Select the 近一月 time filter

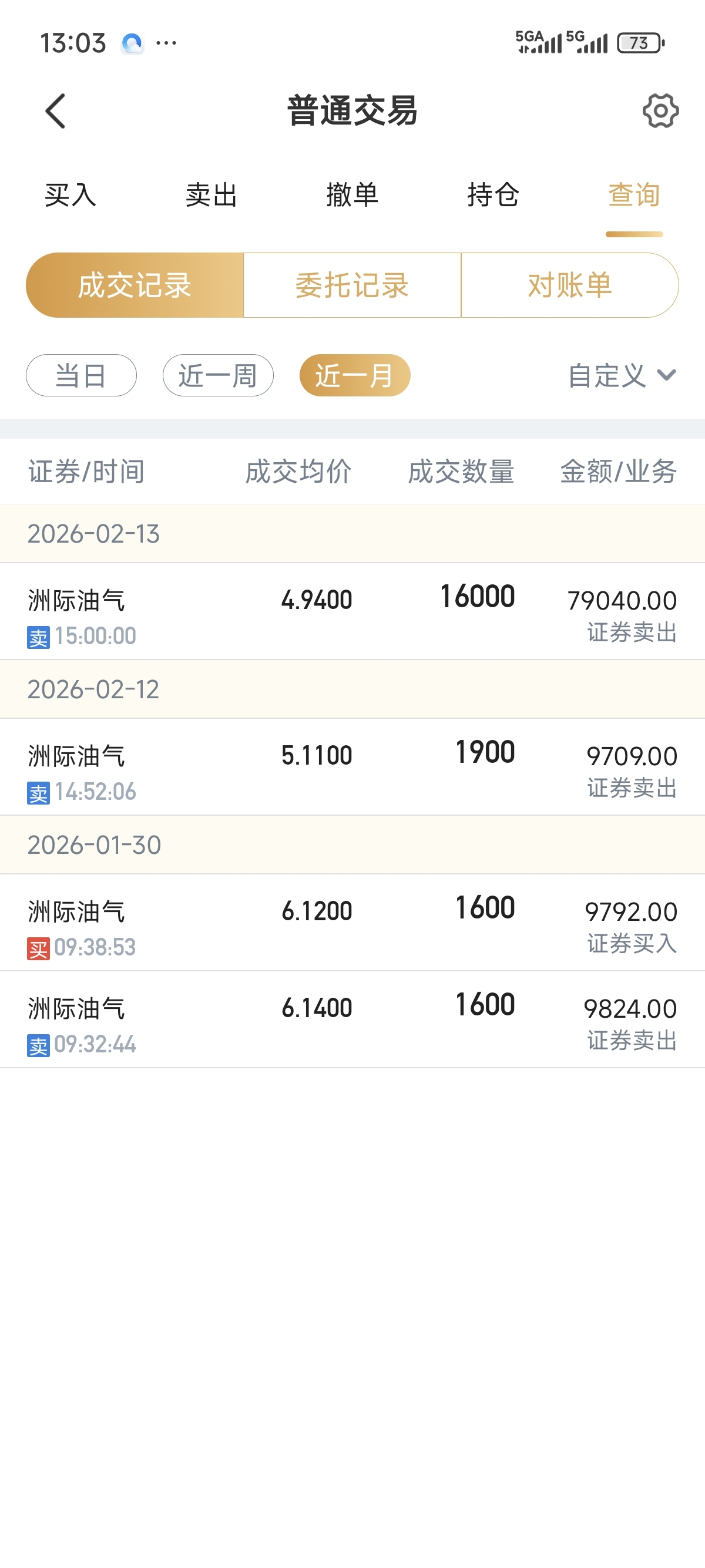pyautogui.click(x=355, y=375)
